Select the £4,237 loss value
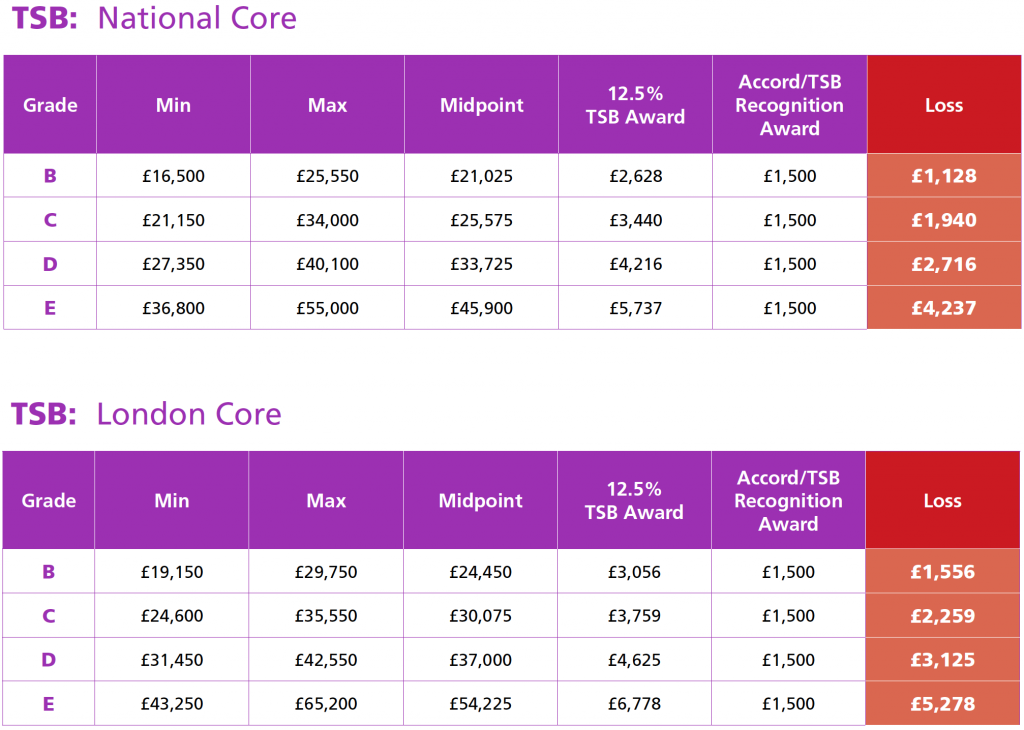 943,308
